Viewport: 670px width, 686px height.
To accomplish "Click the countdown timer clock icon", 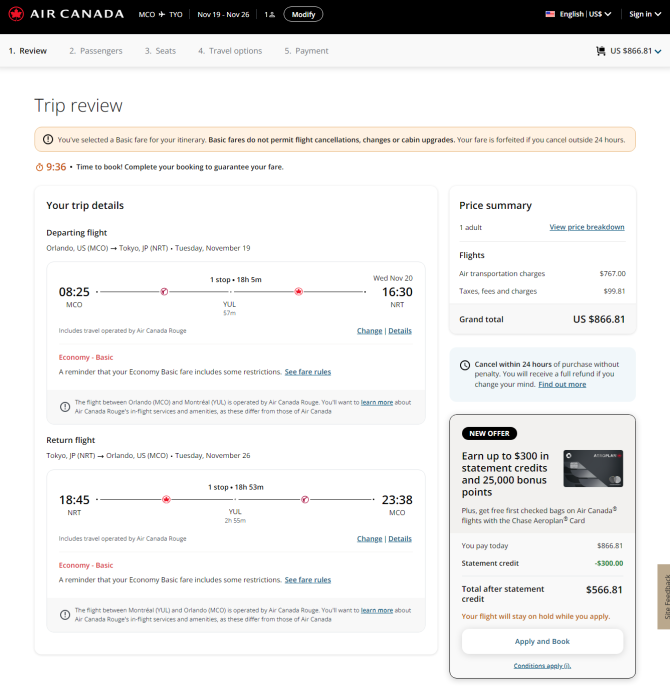I will click(39, 167).
